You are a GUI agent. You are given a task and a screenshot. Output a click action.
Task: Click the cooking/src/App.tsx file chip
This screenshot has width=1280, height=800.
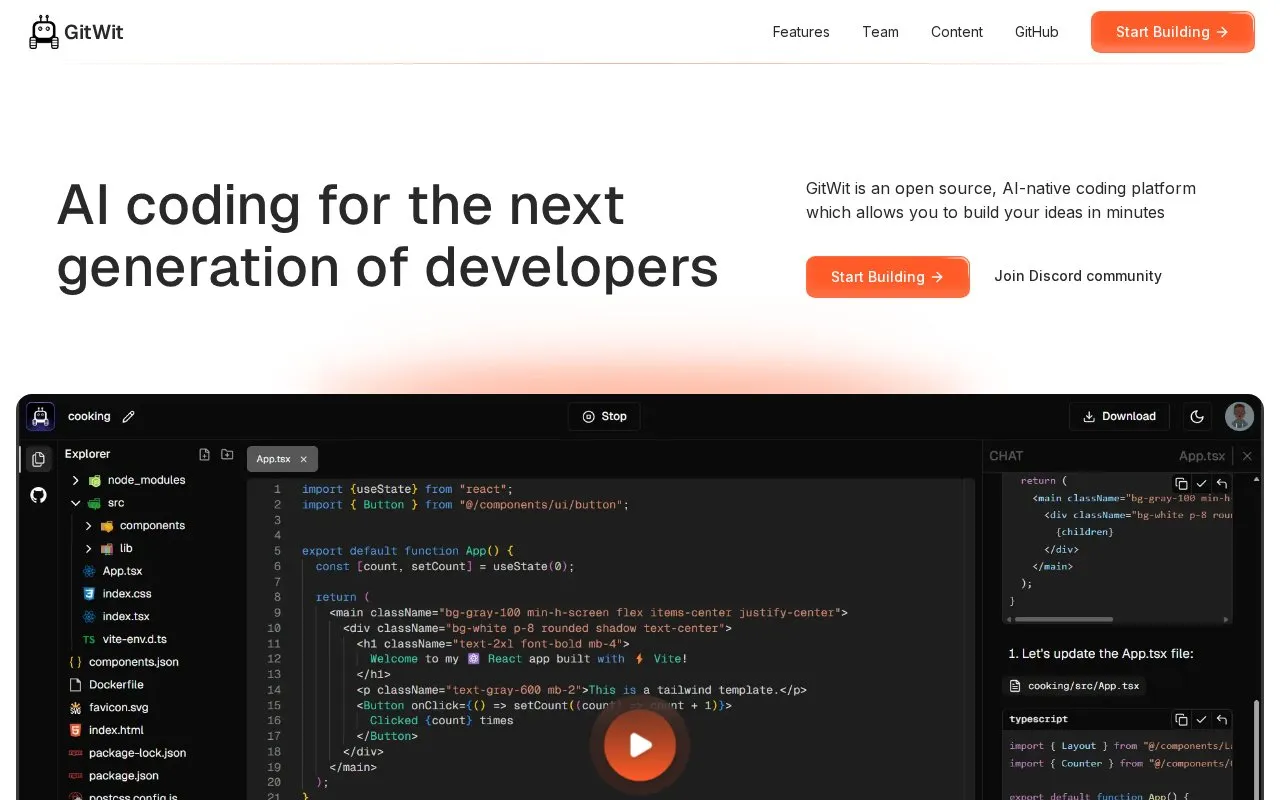[x=1075, y=686]
